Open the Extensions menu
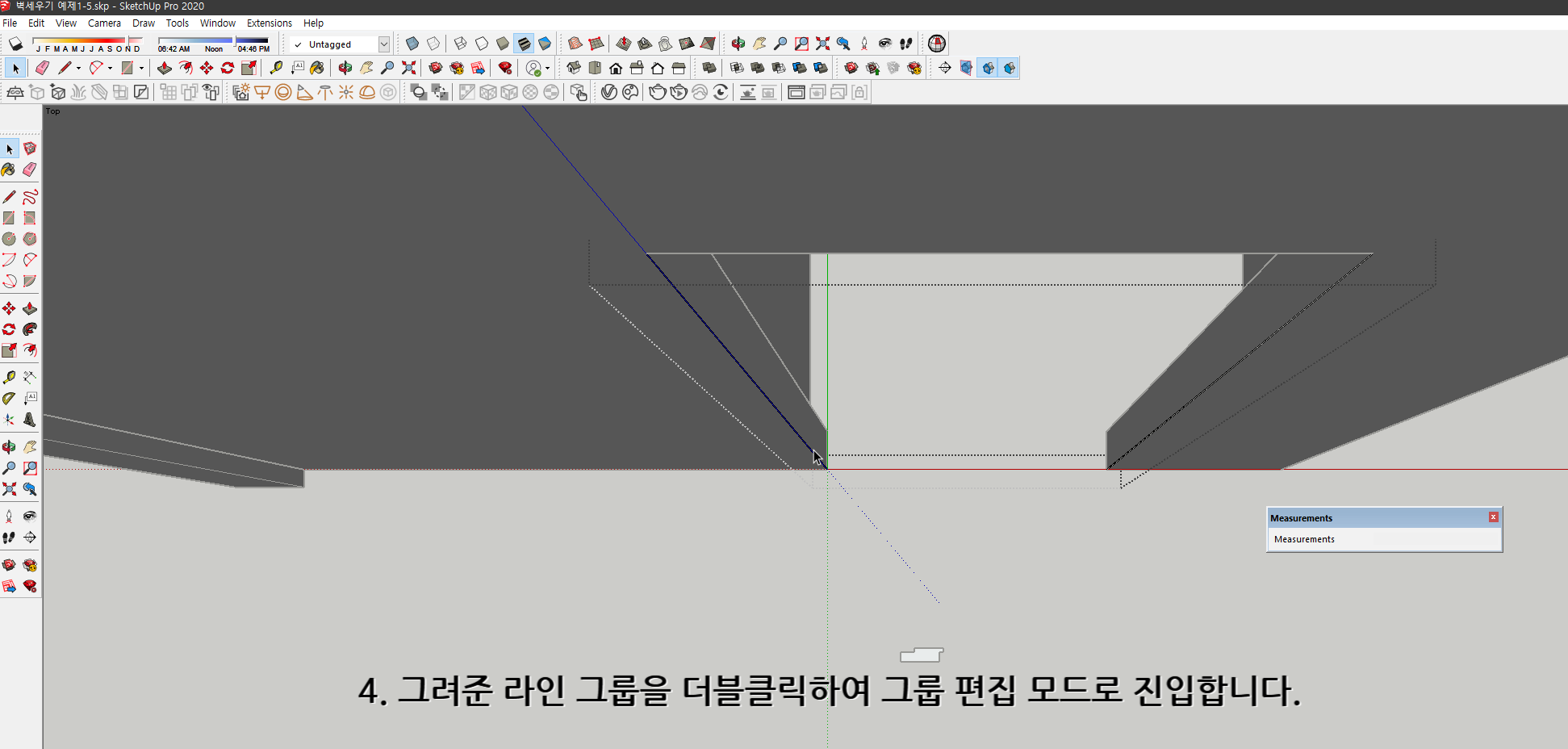This screenshot has height=749, width=1568. point(270,23)
